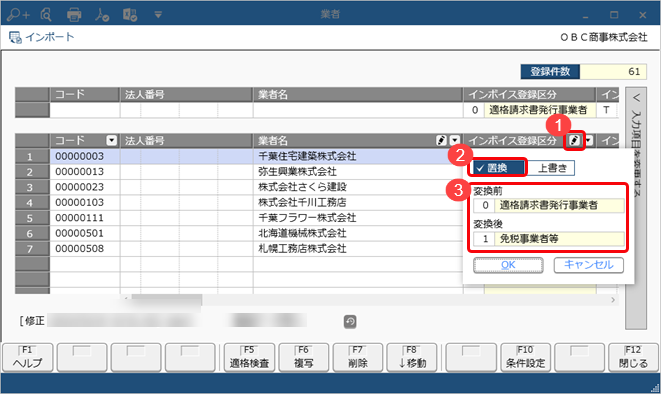Click the horizontal scrollbar thumb
Screen dimensions: 661x394
pos(167,300)
